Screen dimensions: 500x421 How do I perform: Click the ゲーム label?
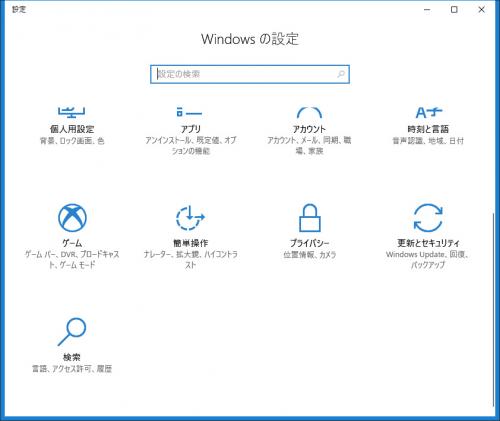click(x=72, y=243)
